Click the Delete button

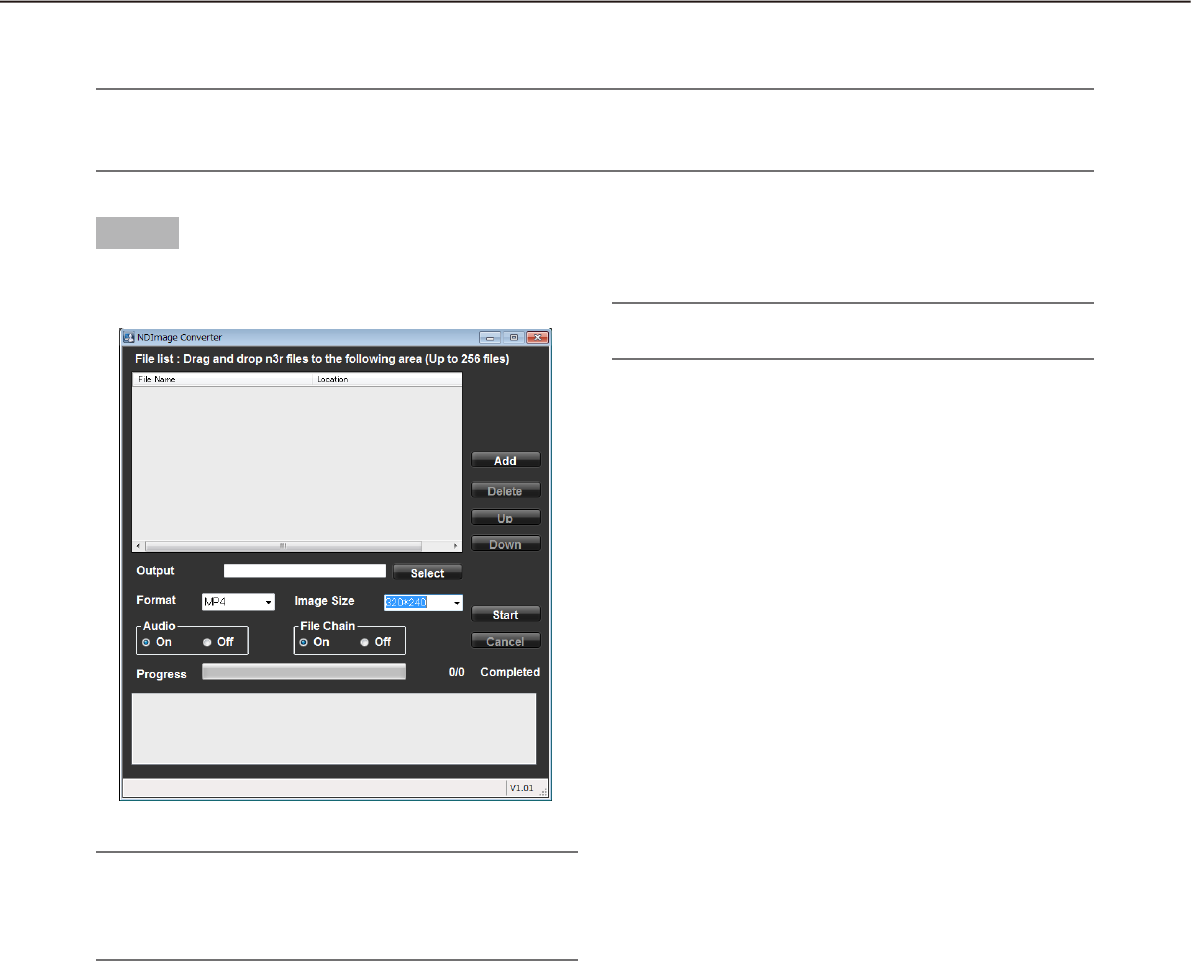(505, 491)
